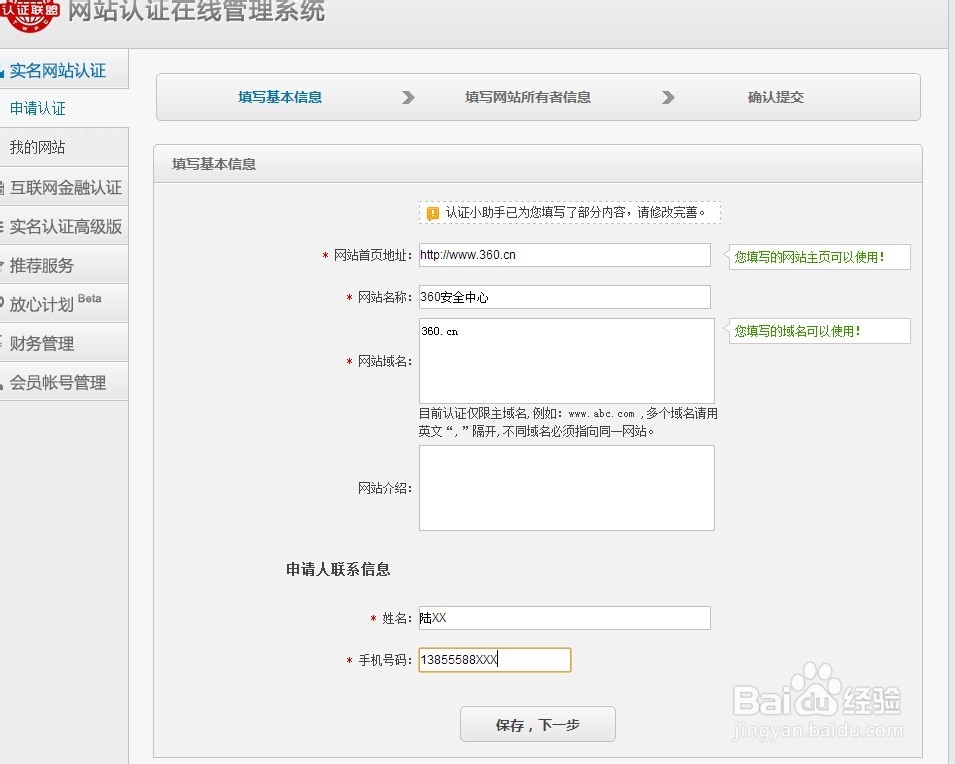The image size is (955, 764).
Task: Focus the 姓名 input field
Action: [x=565, y=618]
